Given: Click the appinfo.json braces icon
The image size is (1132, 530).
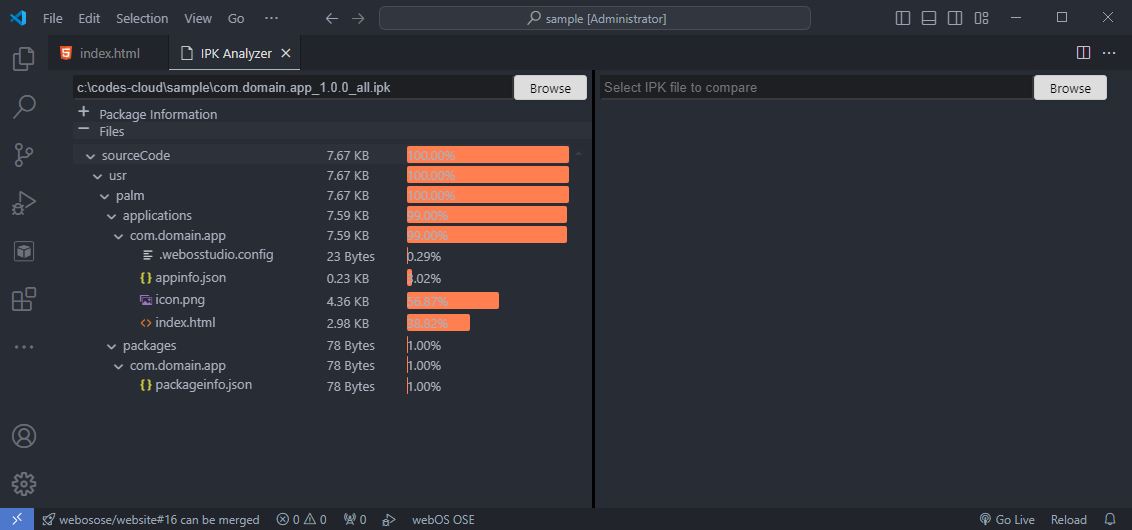Looking at the screenshot, I should 146,278.
